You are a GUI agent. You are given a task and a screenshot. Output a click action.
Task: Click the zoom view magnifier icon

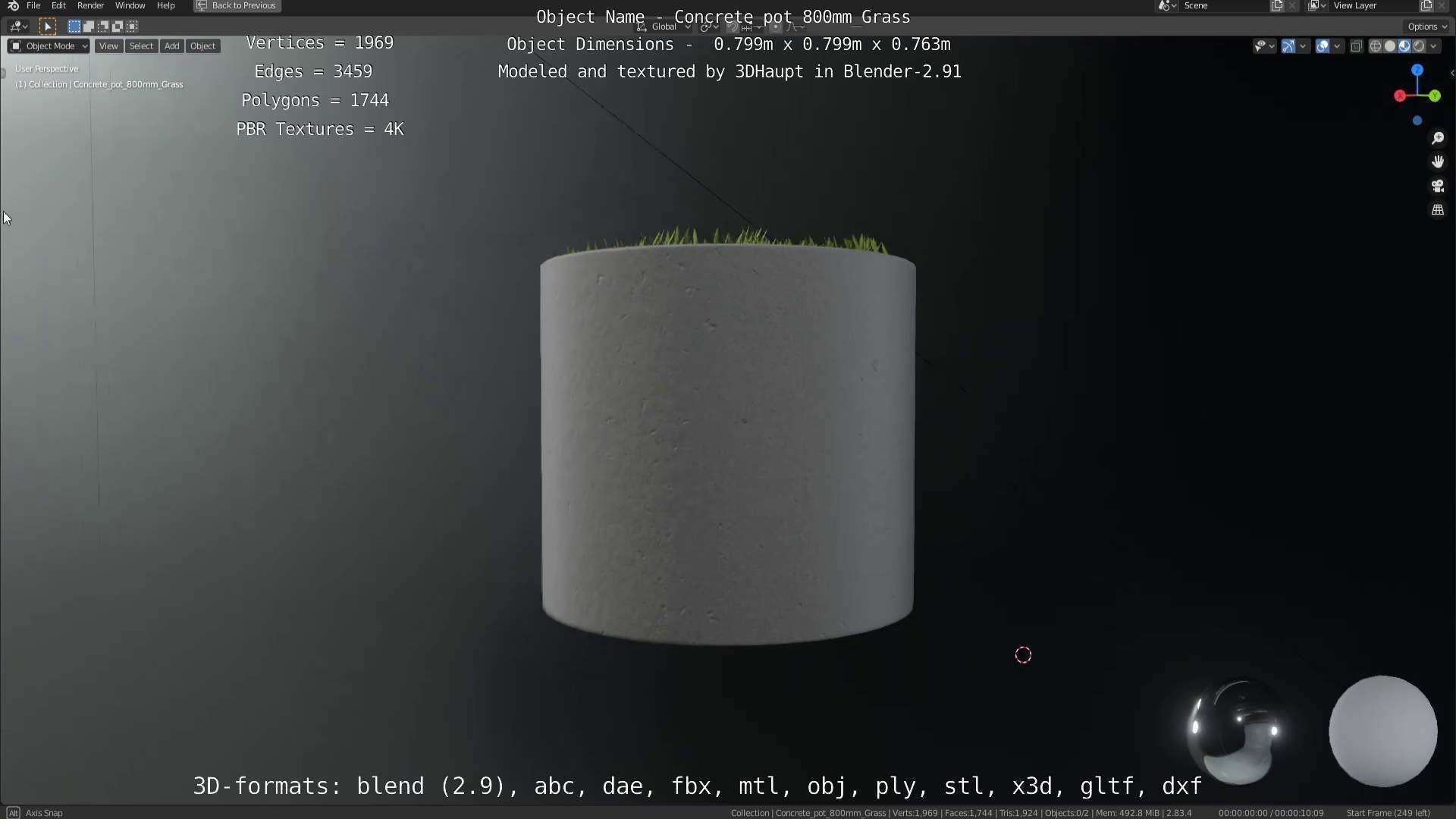pos(1438,138)
